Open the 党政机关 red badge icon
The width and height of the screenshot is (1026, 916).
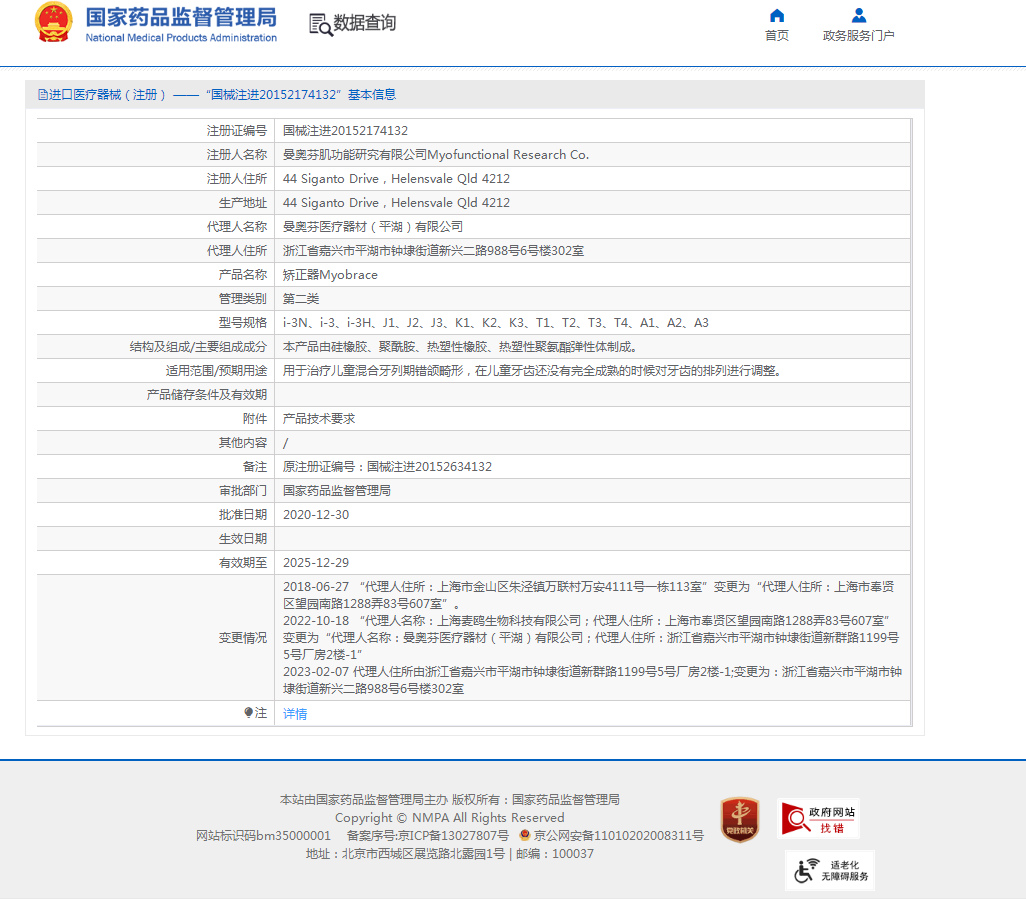point(739,819)
